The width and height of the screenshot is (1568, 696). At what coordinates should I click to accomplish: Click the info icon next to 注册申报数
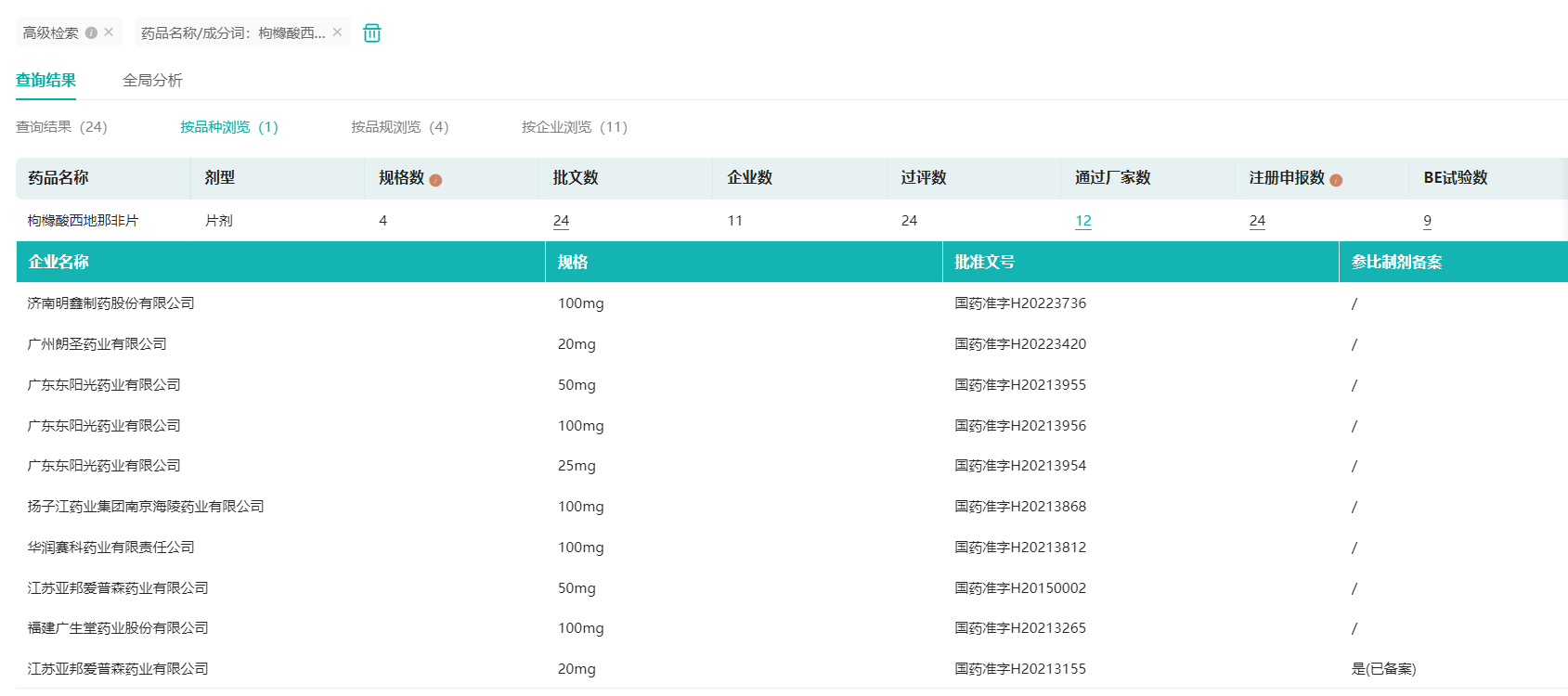[x=1336, y=180]
